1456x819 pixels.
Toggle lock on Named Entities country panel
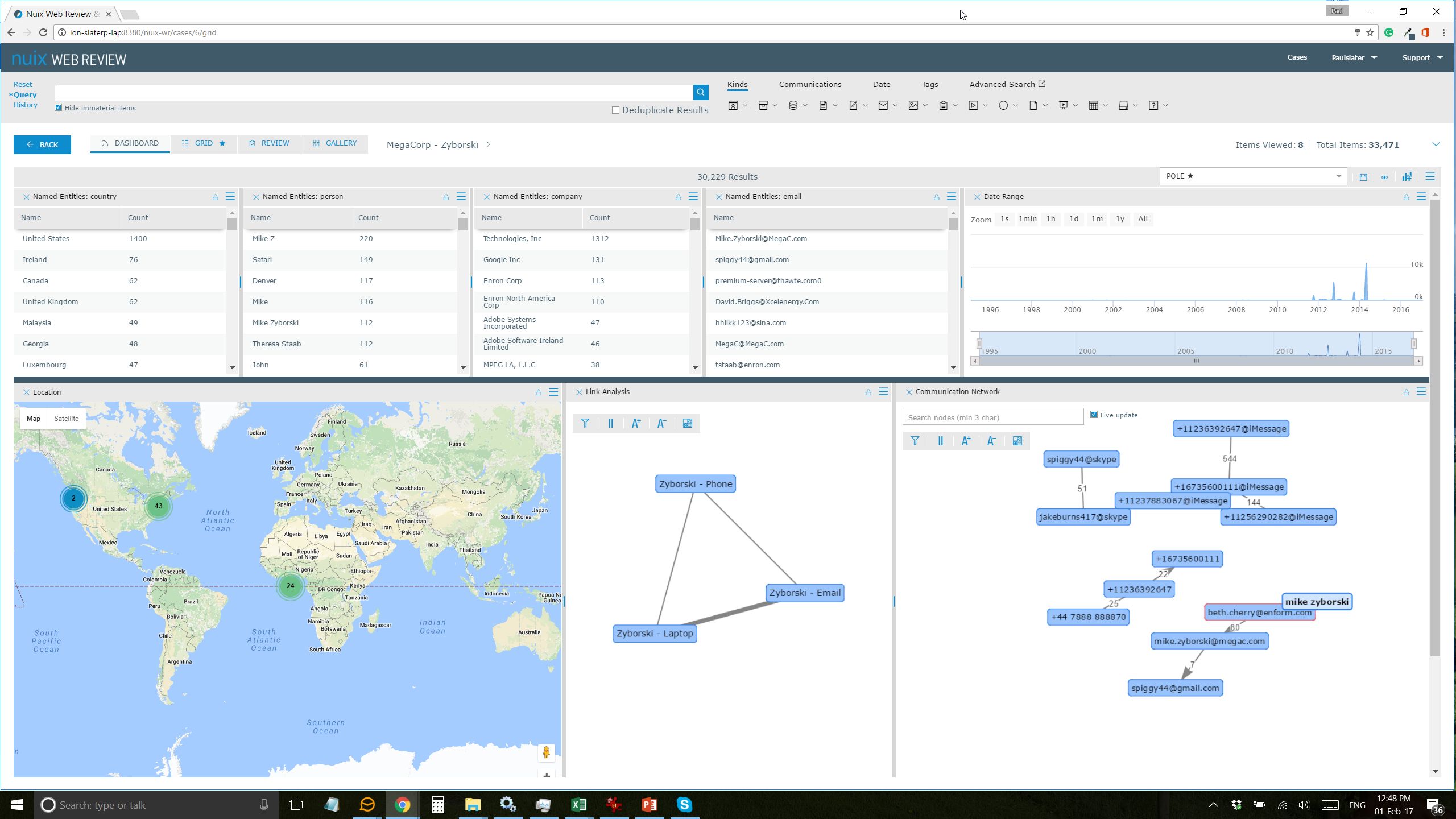pos(216,197)
